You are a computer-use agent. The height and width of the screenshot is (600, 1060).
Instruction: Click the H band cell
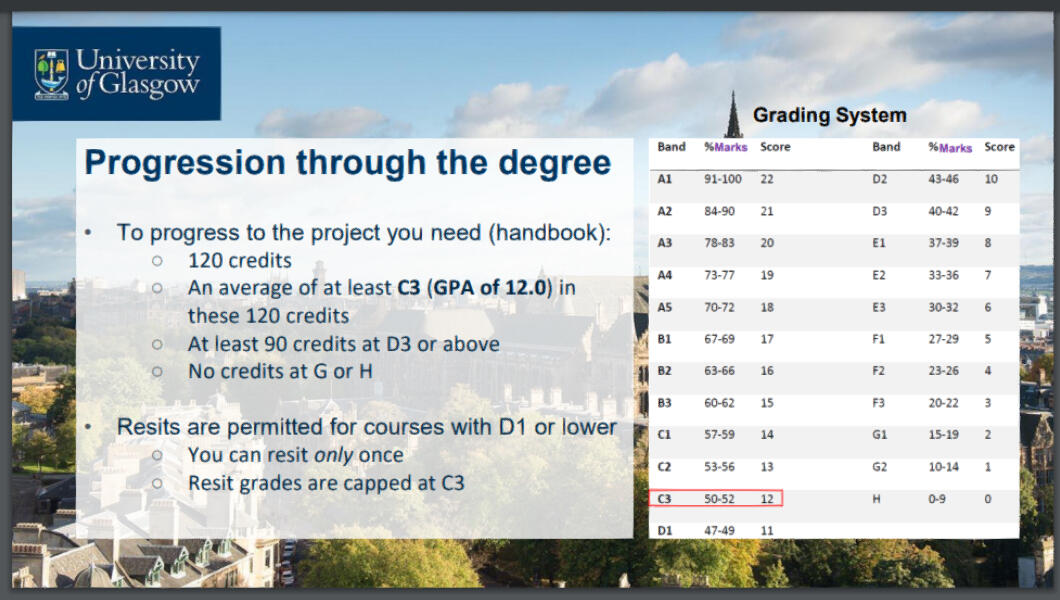tap(876, 499)
